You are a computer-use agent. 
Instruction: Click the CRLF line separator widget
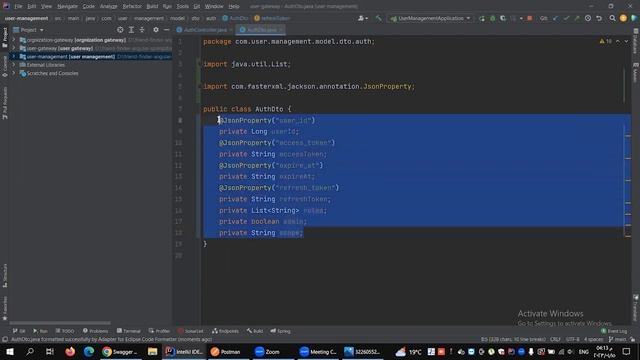[x=555, y=340]
